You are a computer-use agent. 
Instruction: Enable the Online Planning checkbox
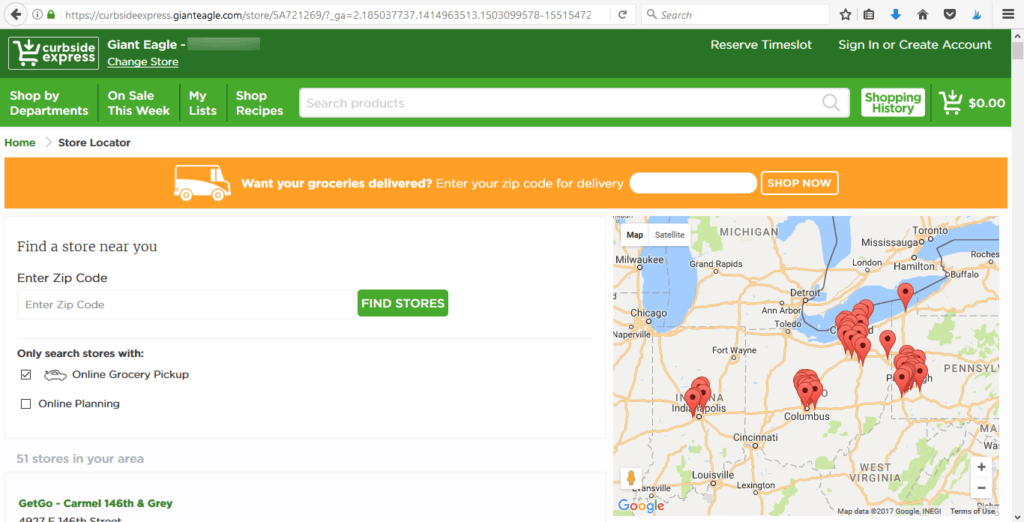pos(26,404)
